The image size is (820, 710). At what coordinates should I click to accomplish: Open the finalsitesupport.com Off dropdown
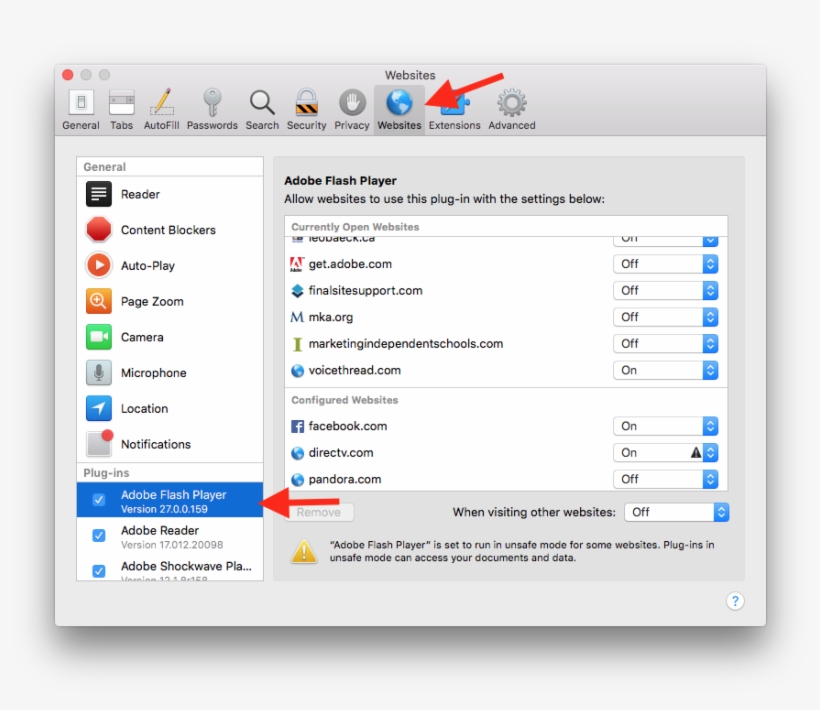665,291
